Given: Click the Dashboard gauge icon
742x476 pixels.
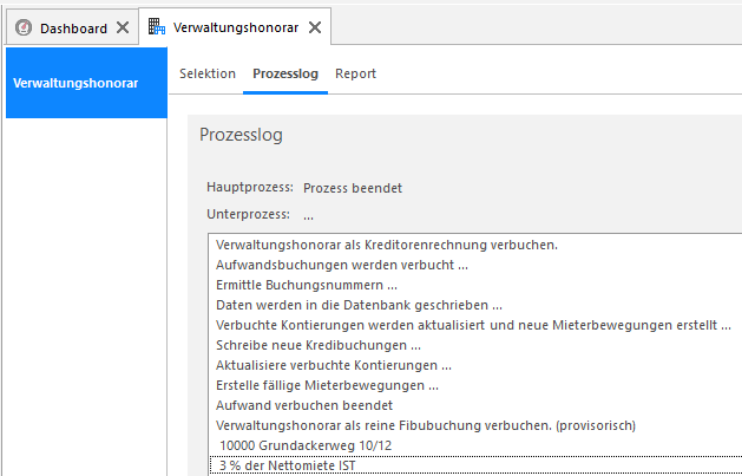Looking at the screenshot, I should tap(23, 28).
